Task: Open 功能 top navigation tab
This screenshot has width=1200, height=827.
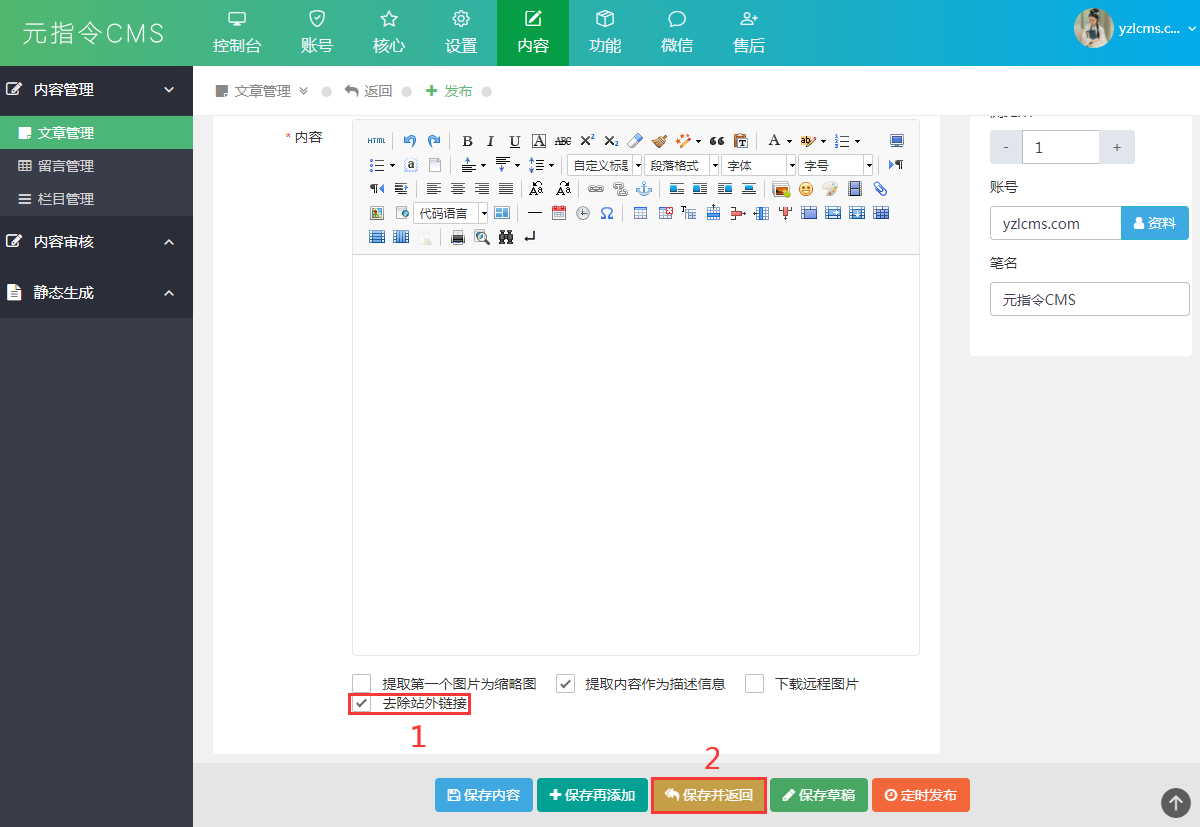Action: tap(605, 33)
